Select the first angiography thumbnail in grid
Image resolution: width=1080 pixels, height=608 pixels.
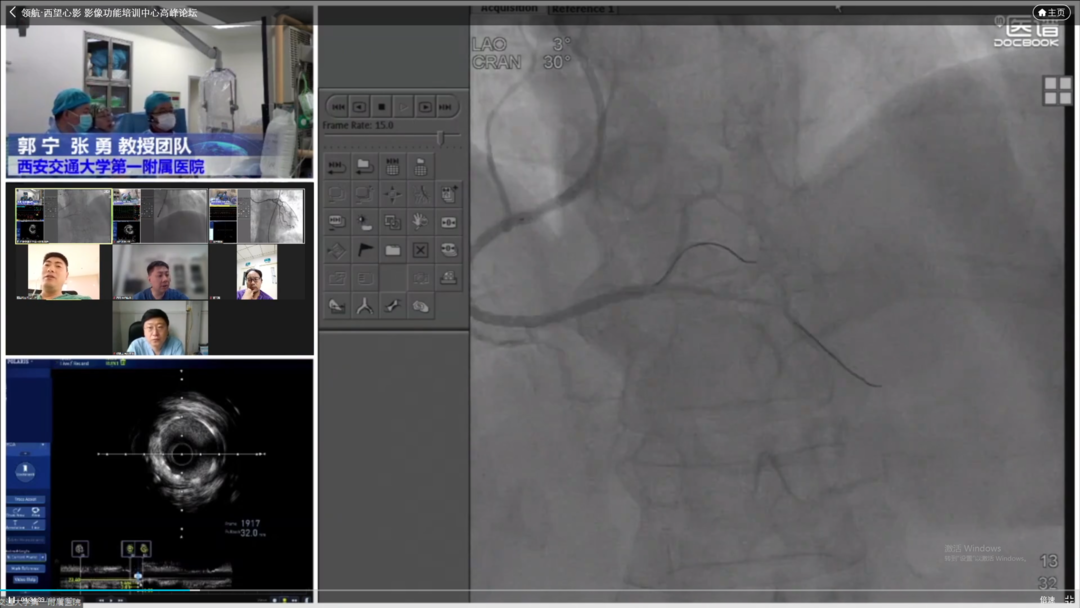pyautogui.click(x=63, y=216)
